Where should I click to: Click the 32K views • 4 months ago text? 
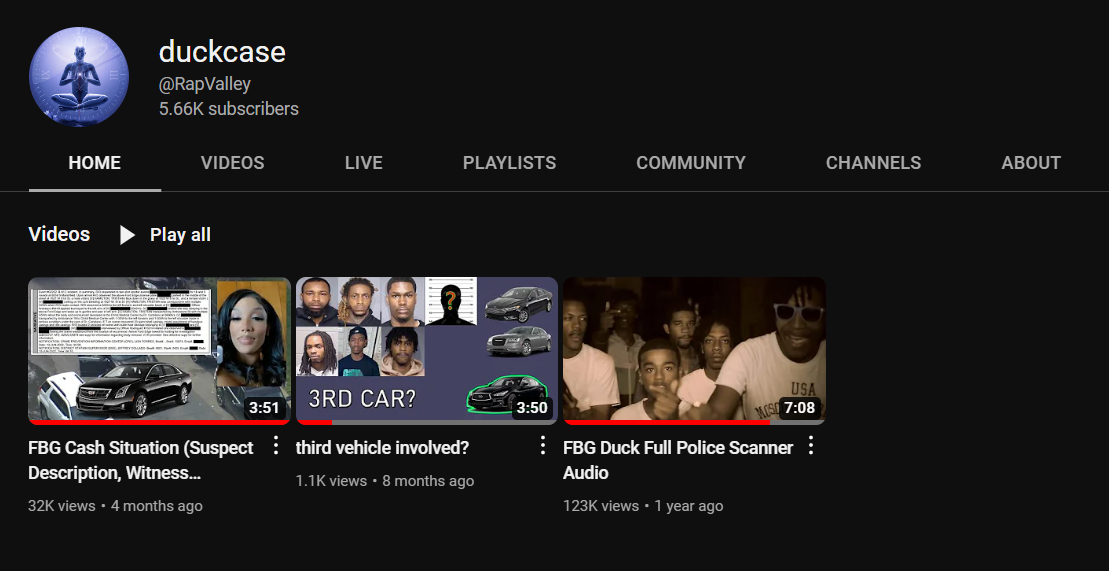pos(115,506)
